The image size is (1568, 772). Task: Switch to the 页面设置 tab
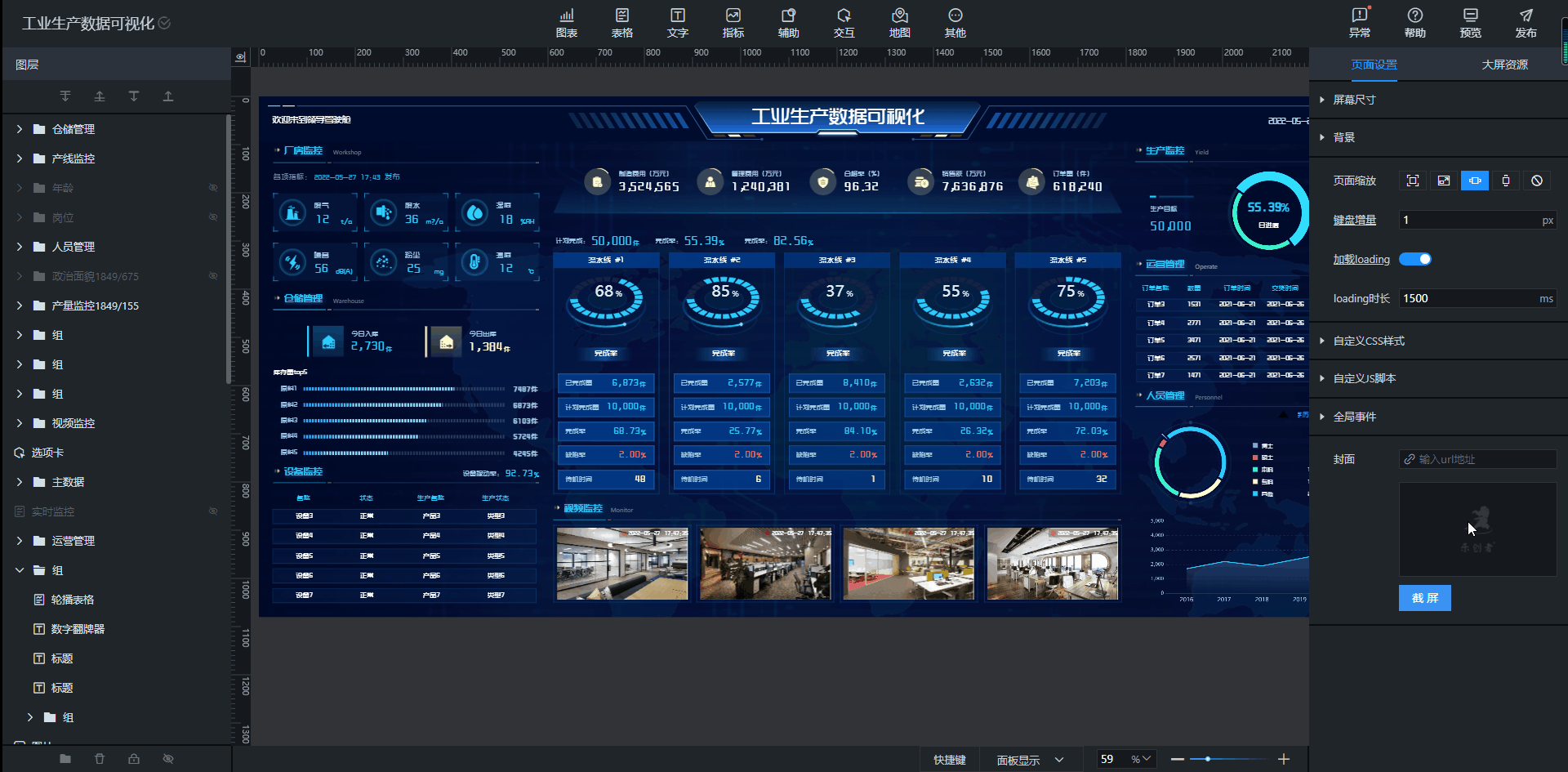(x=1374, y=65)
